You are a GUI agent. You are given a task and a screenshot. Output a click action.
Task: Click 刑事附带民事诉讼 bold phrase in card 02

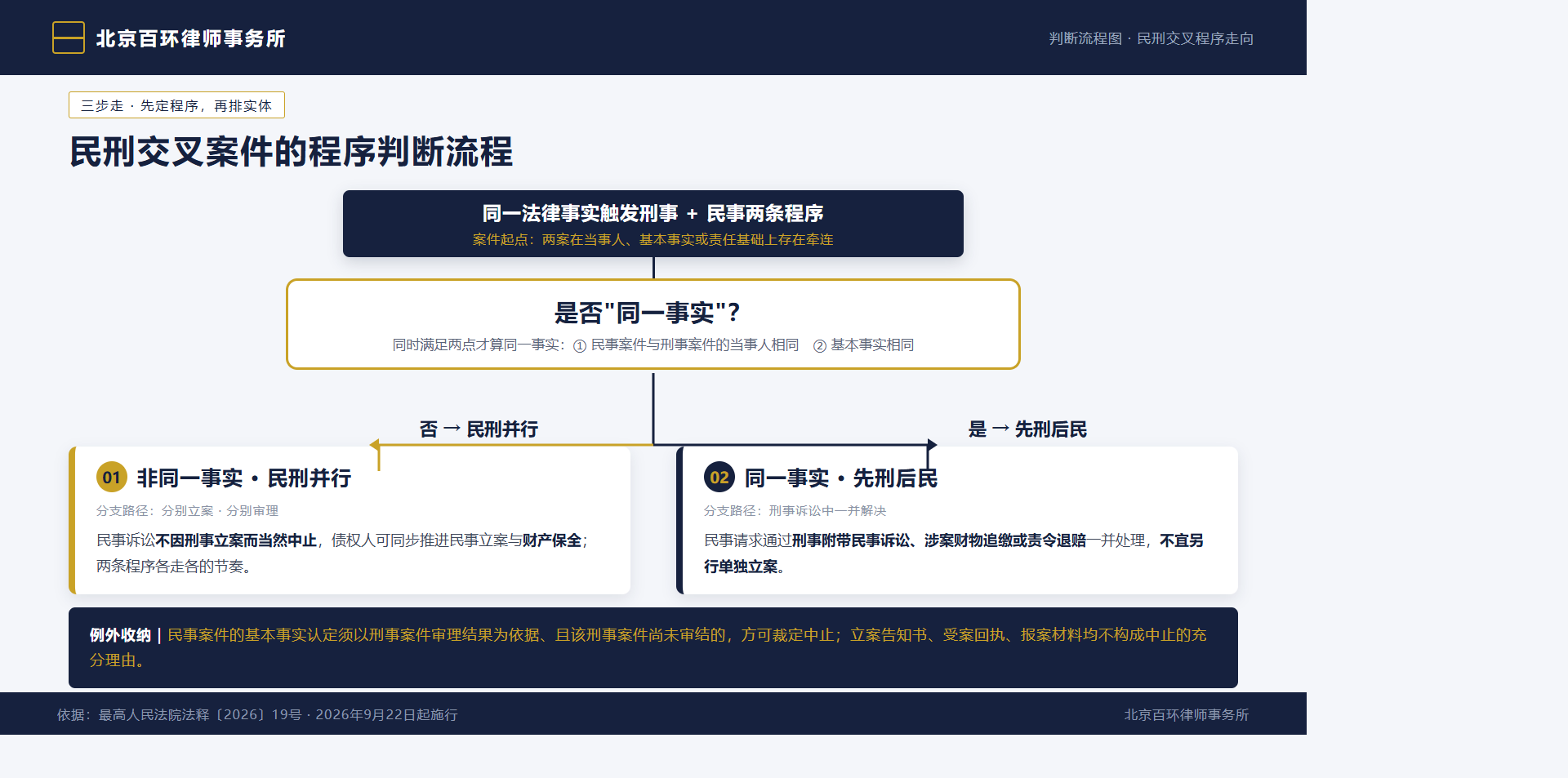pos(851,540)
